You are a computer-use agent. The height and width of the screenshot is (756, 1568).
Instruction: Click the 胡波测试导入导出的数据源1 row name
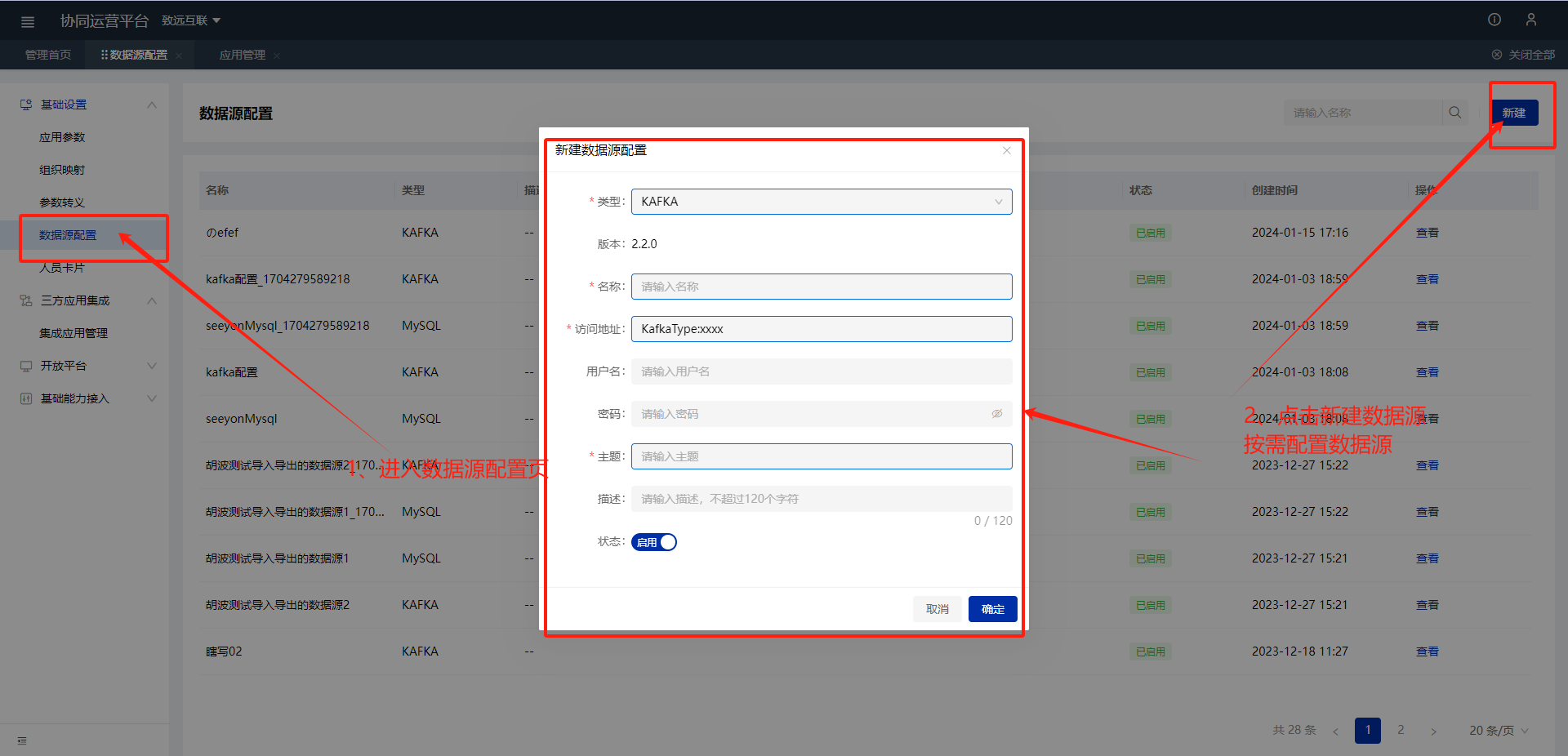pos(278,558)
